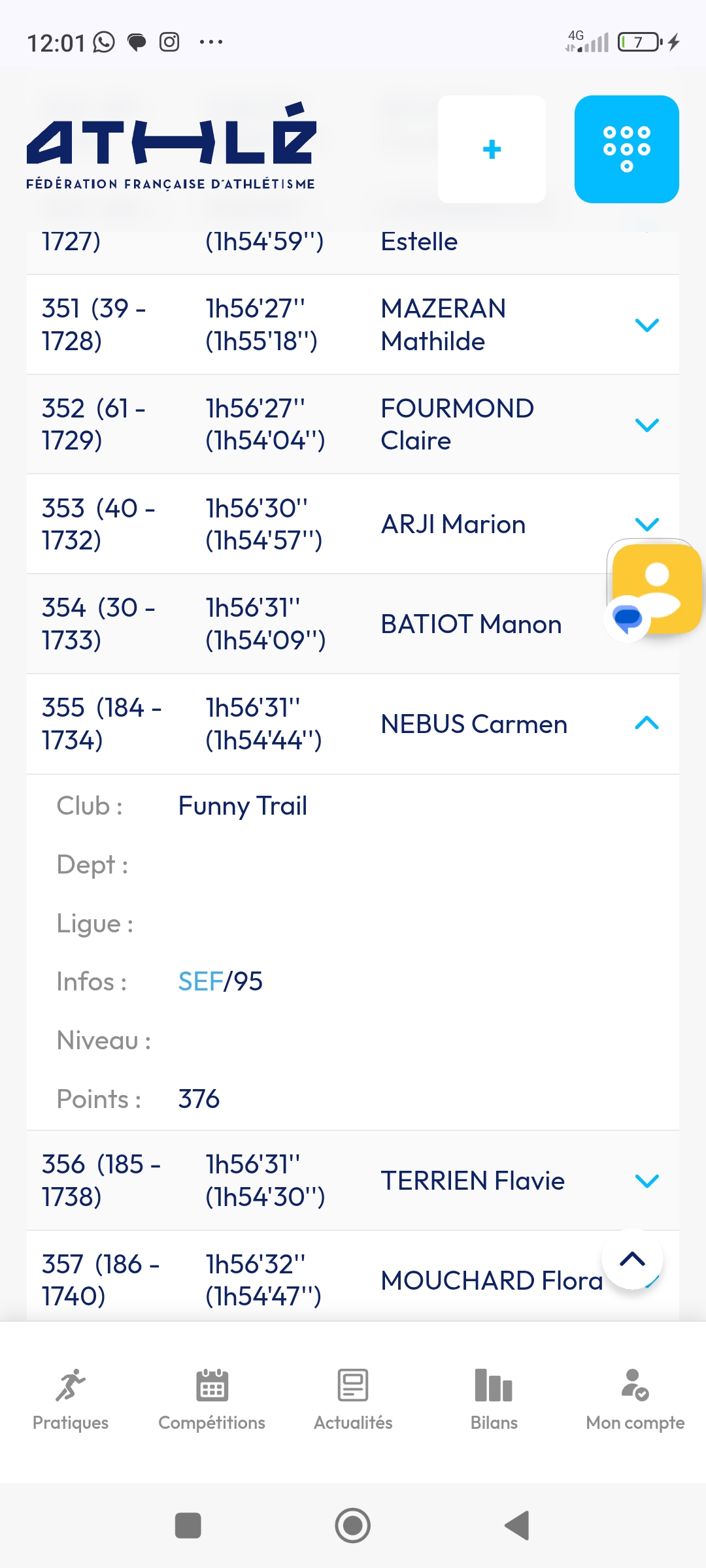
Task: Tap the blue plus button
Action: click(x=492, y=149)
